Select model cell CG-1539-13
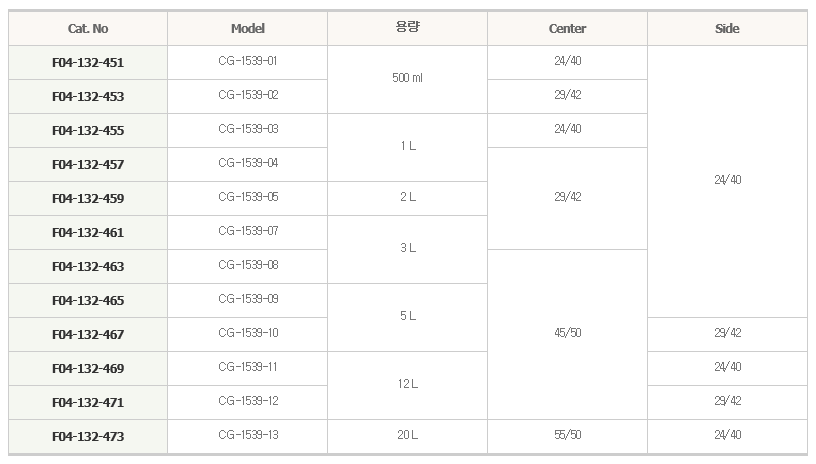This screenshot has height=464, width=816. pos(248,435)
